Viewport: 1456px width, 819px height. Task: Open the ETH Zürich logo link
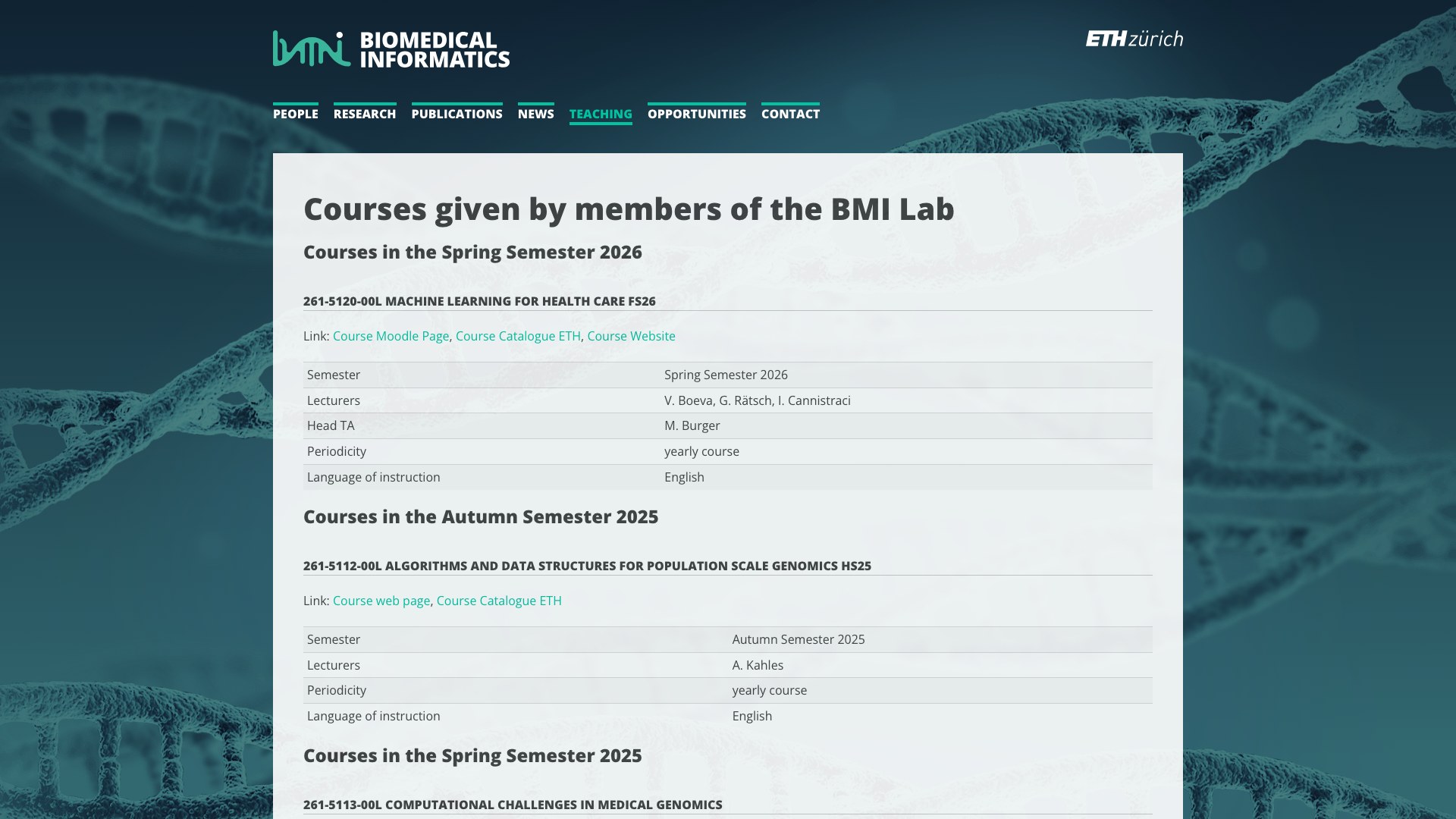[x=1134, y=39]
